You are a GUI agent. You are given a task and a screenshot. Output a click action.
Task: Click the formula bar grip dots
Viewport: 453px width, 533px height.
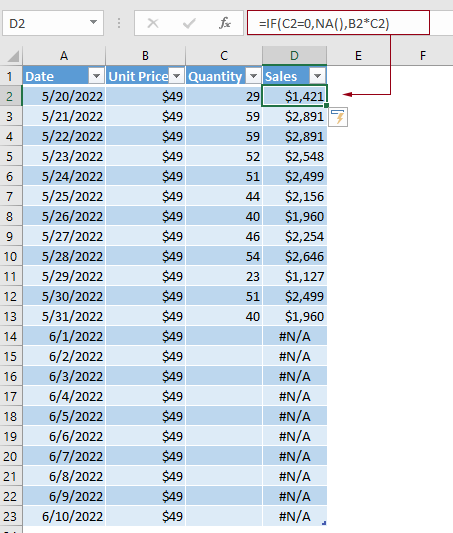click(x=119, y=23)
